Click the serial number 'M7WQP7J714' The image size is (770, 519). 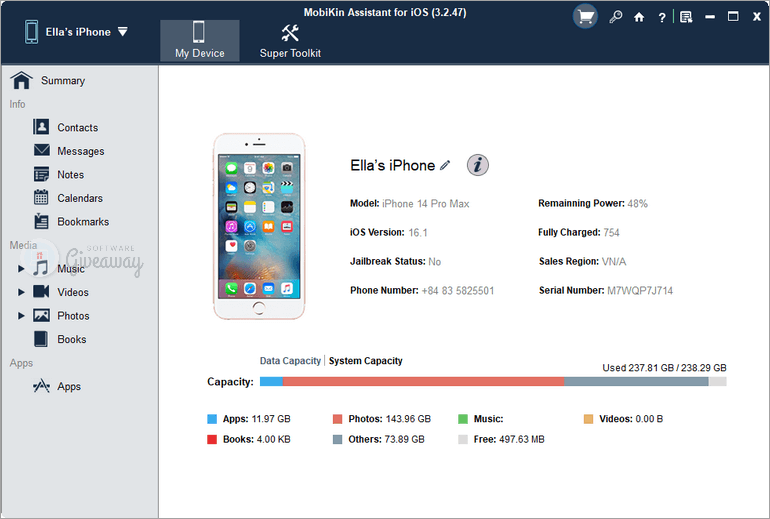[x=640, y=291]
